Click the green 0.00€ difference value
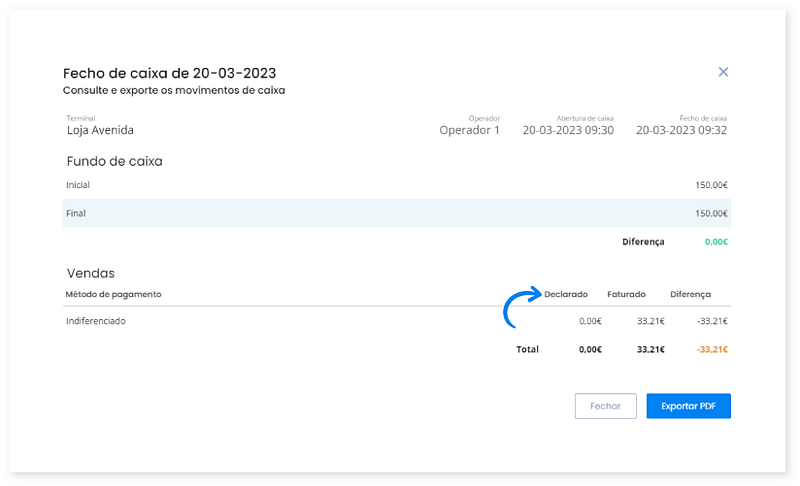 coord(714,241)
